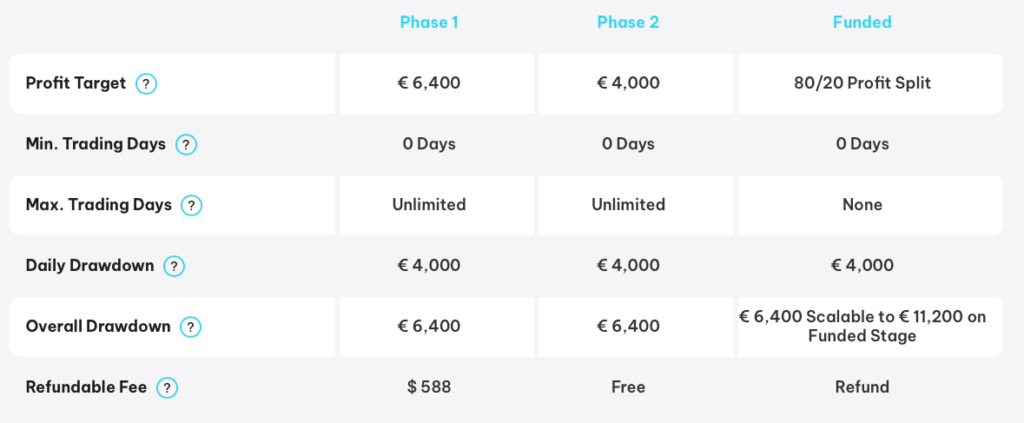Image resolution: width=1024 pixels, height=423 pixels.
Task: Click Phase 2 profit target € 4,000
Action: [x=628, y=84]
